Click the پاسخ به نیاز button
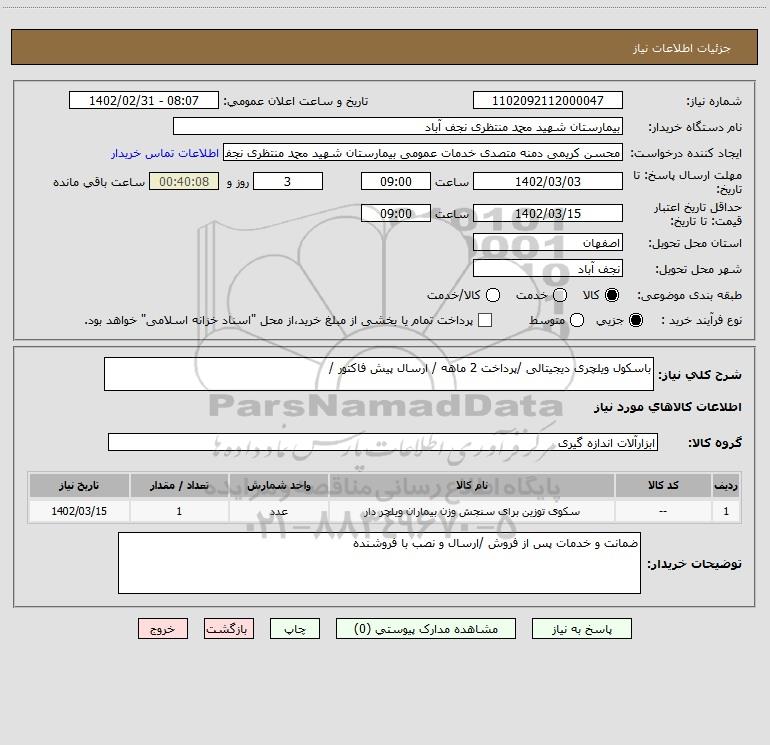This screenshot has height=745, width=770. (x=581, y=629)
